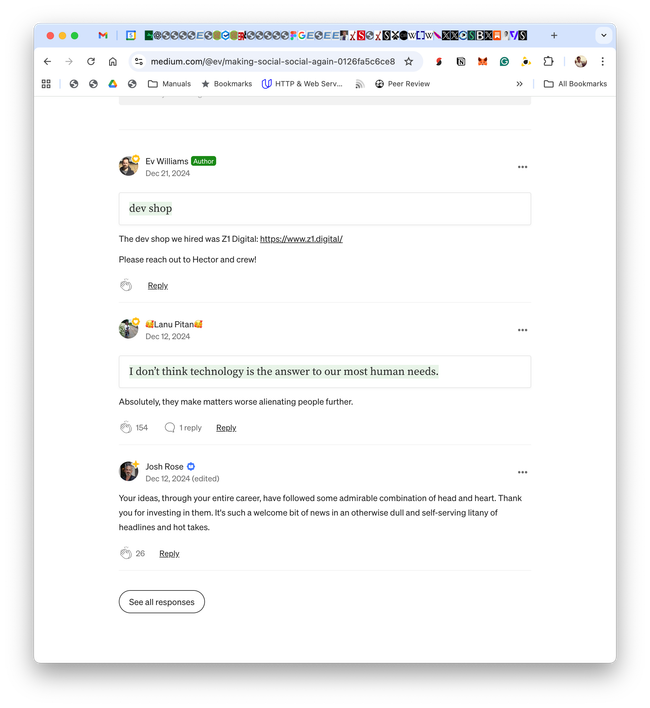Viewport: 650px width, 708px height.
Task: Click the clap icon on Lanu Pitan's comment
Action: [126, 428]
